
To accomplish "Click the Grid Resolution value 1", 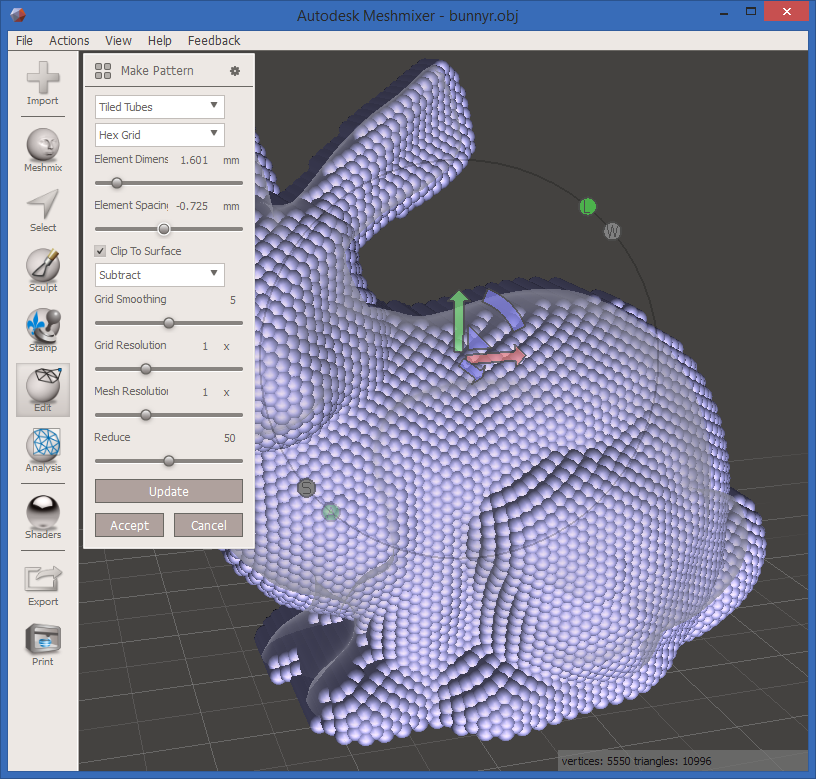I will [x=205, y=346].
